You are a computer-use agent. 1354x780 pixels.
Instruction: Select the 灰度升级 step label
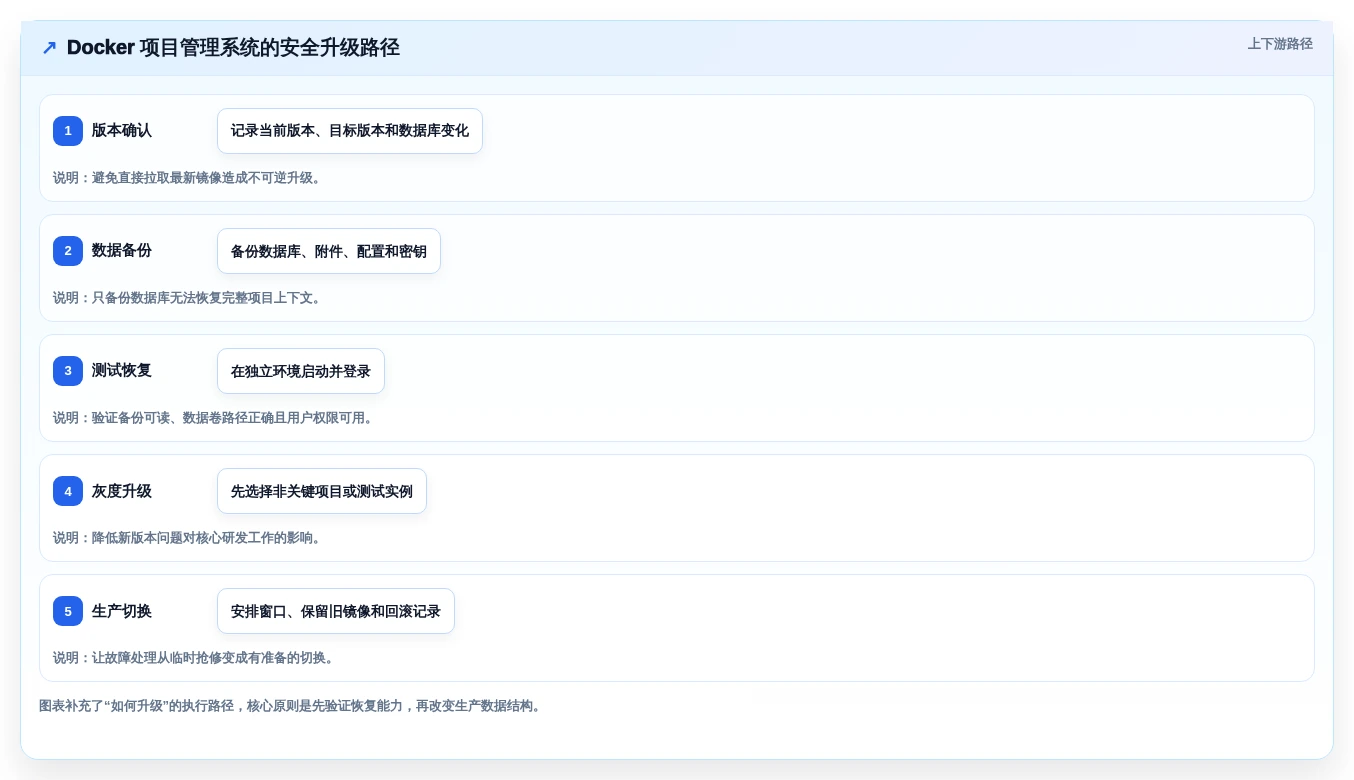click(122, 491)
